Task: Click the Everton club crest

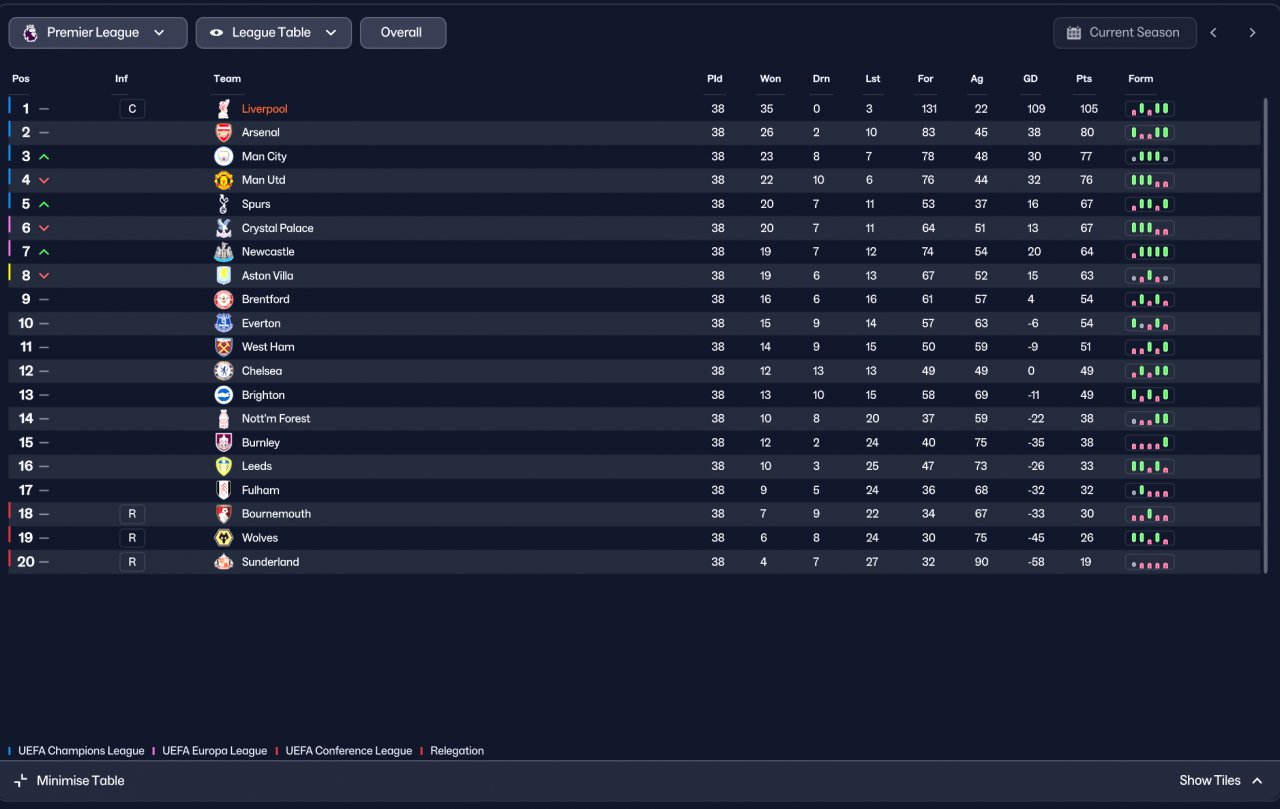Action: click(224, 323)
